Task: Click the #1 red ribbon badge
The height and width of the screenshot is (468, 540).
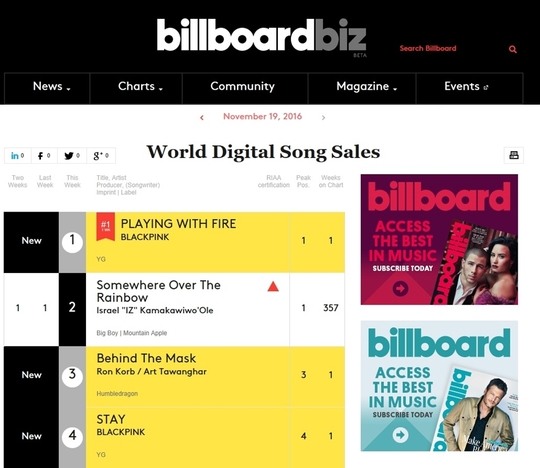Action: [105, 227]
